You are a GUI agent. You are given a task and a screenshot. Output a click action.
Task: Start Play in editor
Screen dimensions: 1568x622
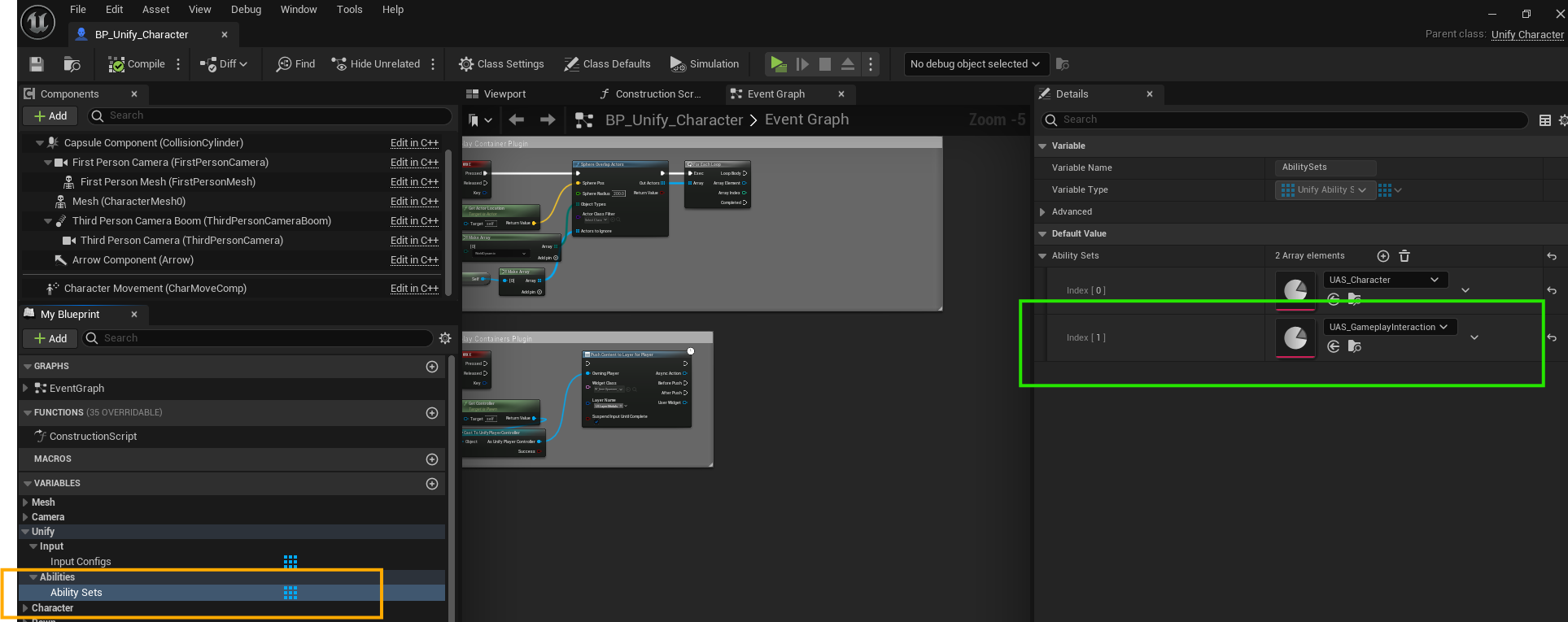778,64
